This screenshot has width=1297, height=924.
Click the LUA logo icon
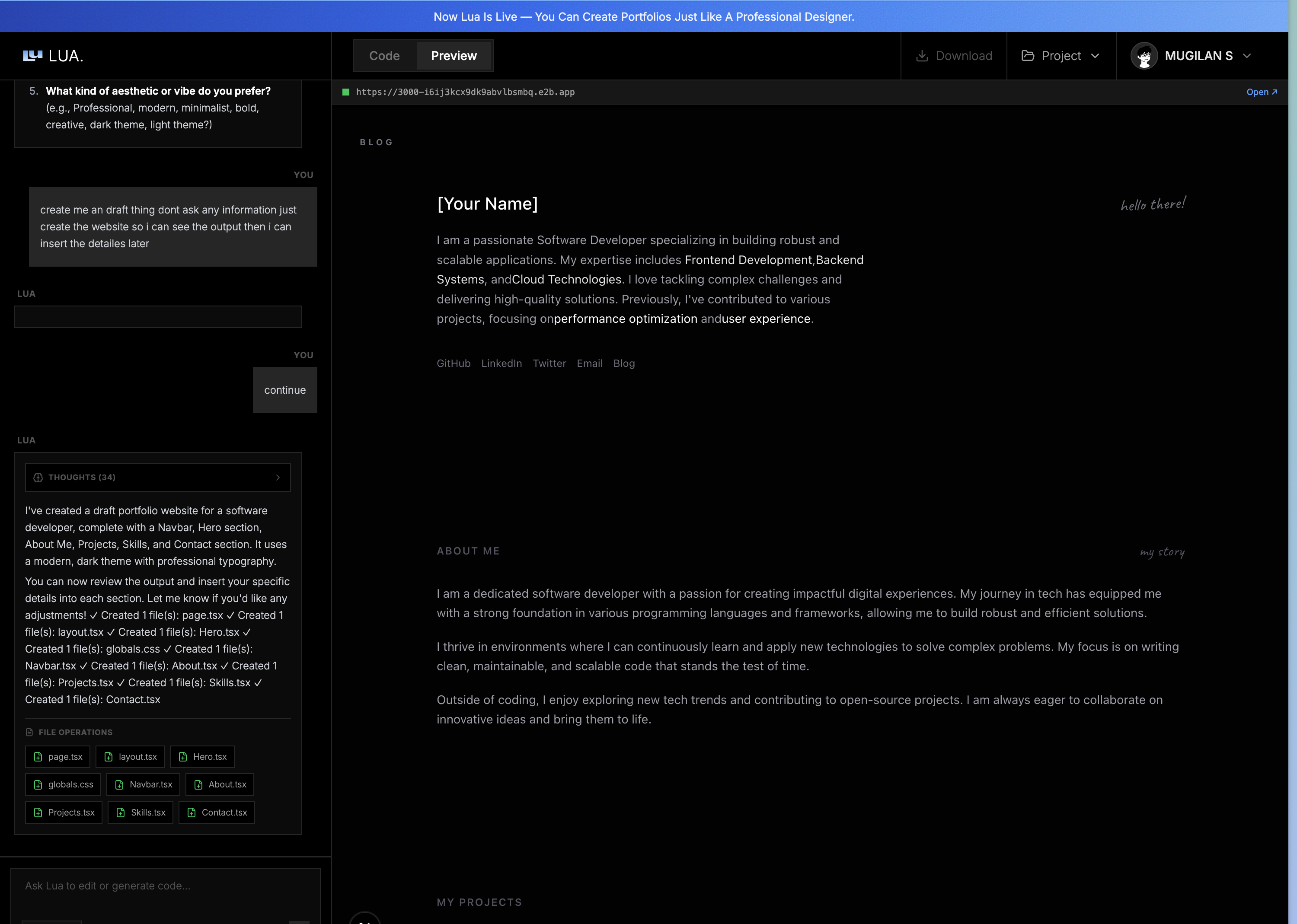[32, 55]
